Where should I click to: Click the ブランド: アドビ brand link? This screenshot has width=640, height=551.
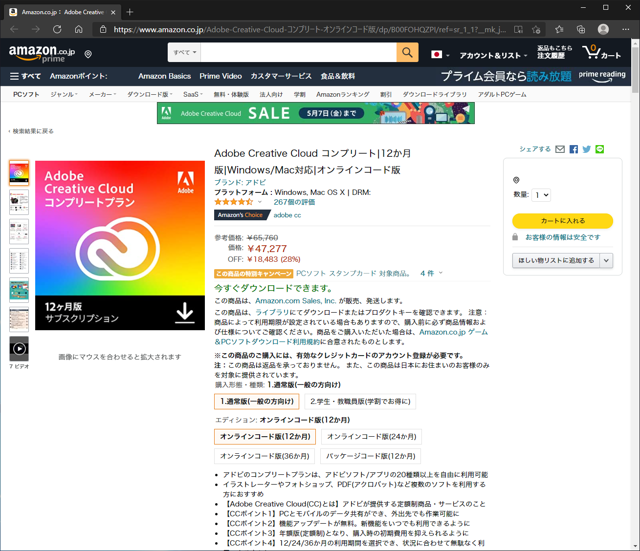pos(240,182)
